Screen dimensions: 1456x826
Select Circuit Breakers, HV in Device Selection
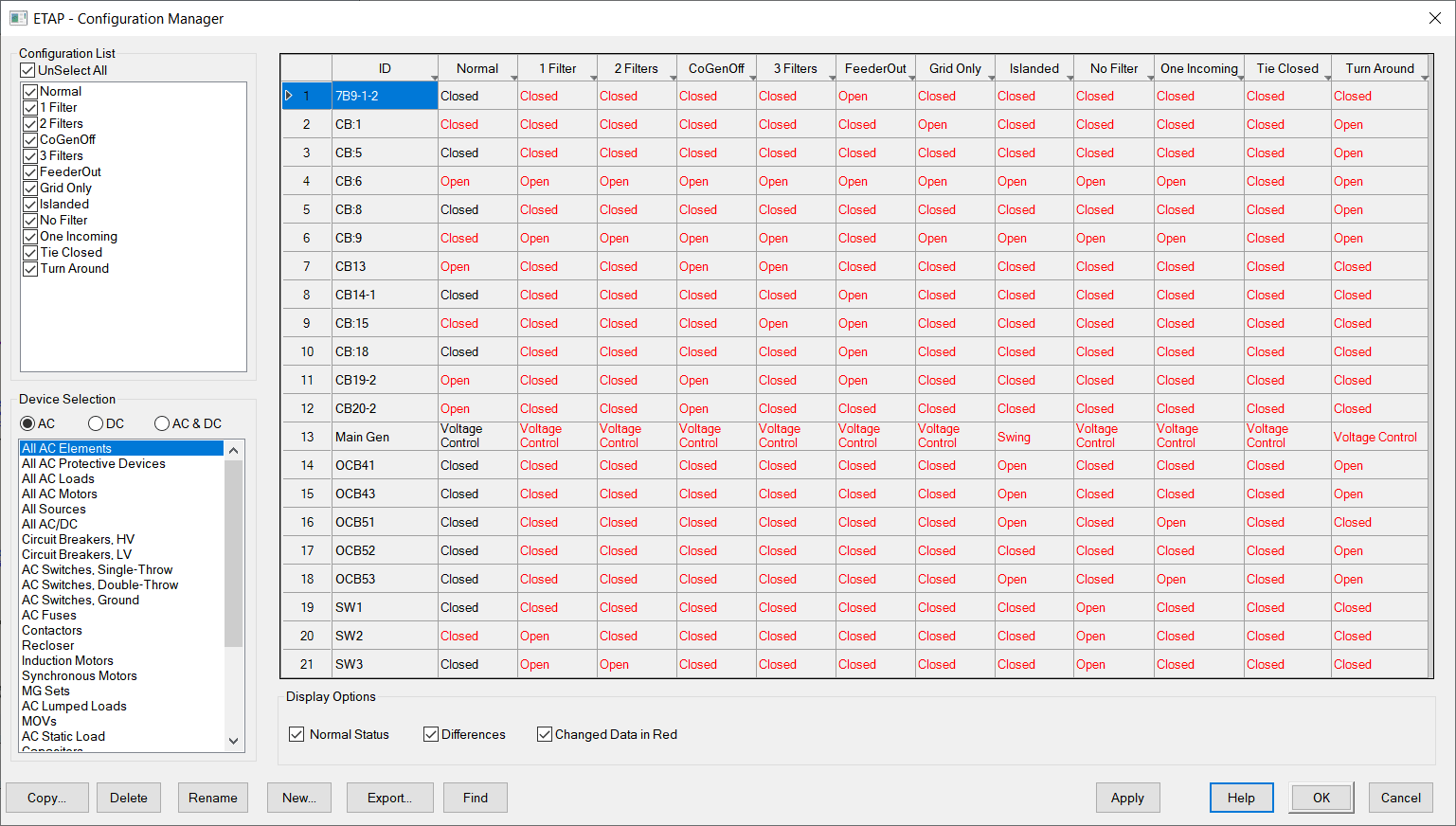(78, 539)
